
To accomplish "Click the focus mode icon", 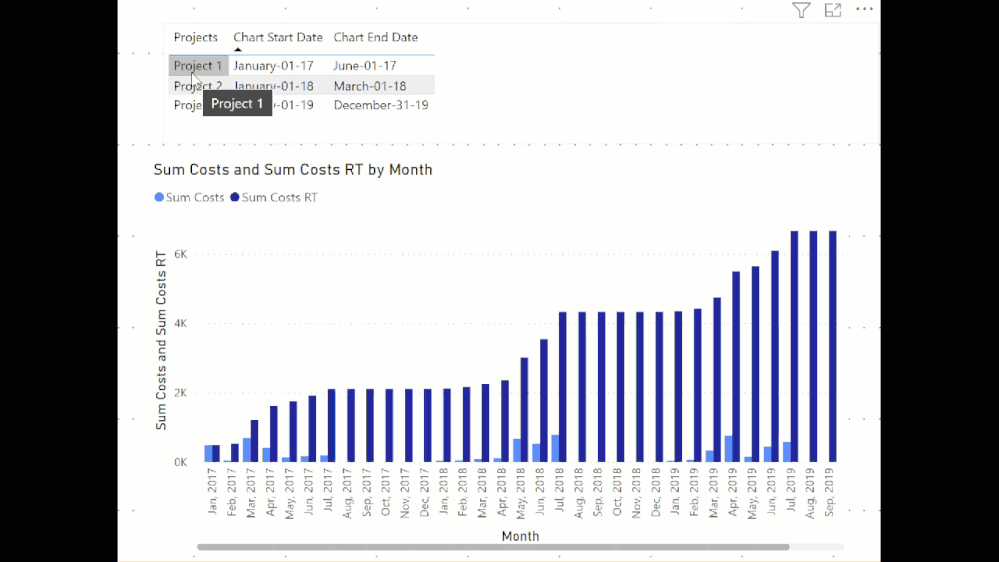I will click(833, 10).
